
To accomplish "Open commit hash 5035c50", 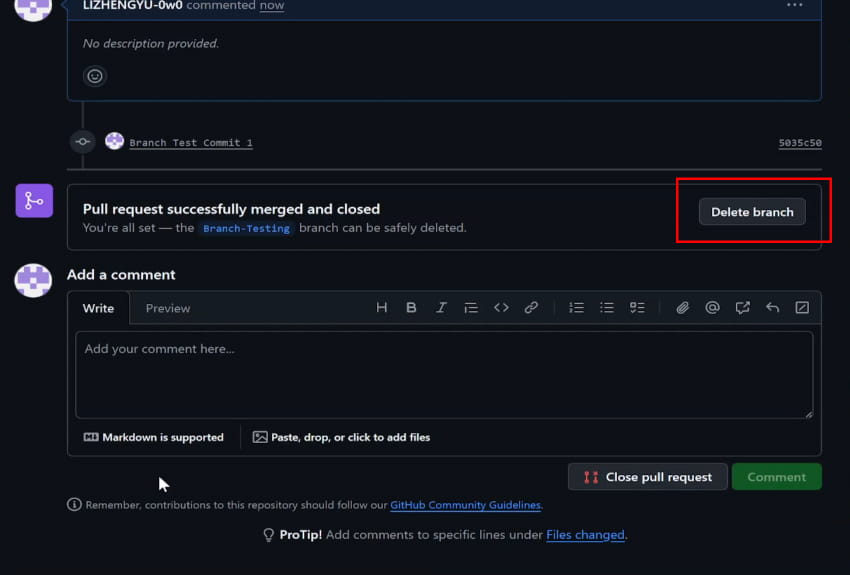I will 800,143.
